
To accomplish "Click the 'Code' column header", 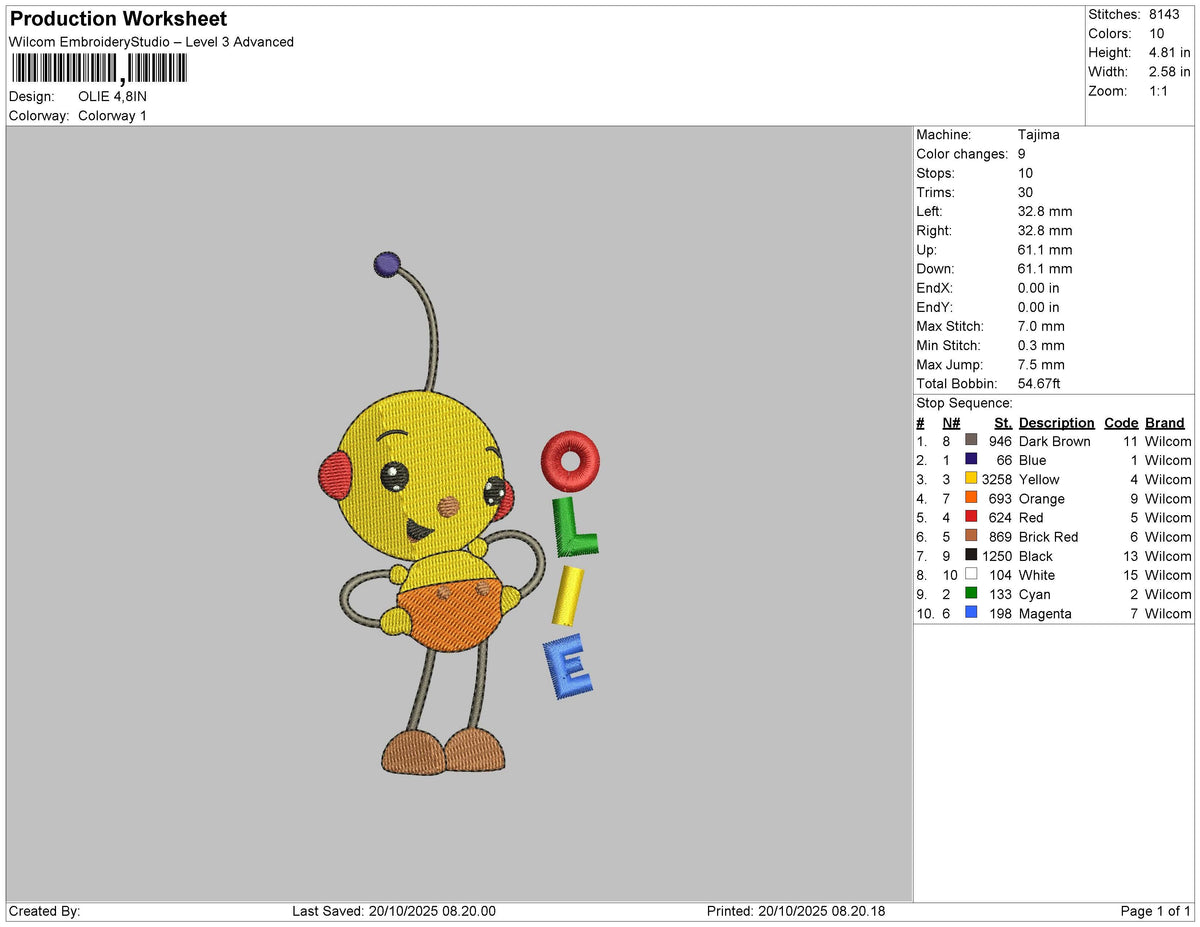I will pyautogui.click(x=1122, y=423).
